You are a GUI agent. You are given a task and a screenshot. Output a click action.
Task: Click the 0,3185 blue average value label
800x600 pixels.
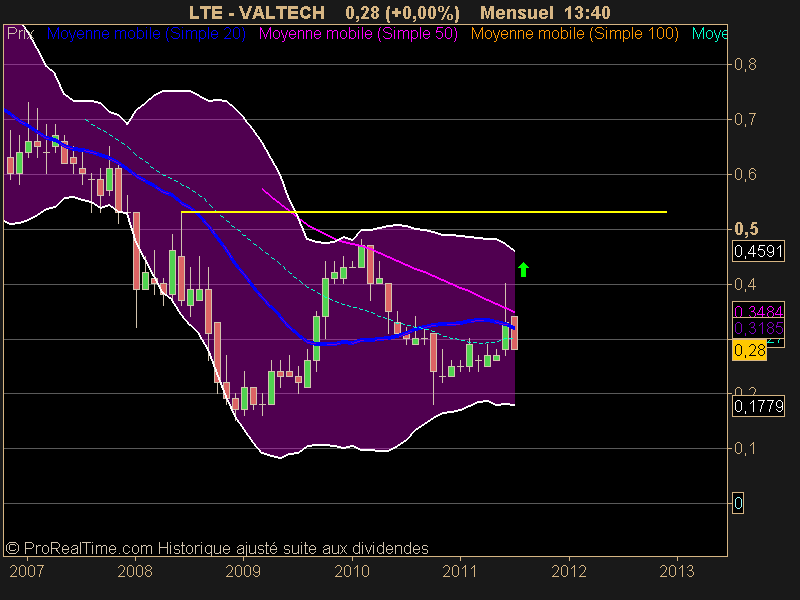click(758, 328)
